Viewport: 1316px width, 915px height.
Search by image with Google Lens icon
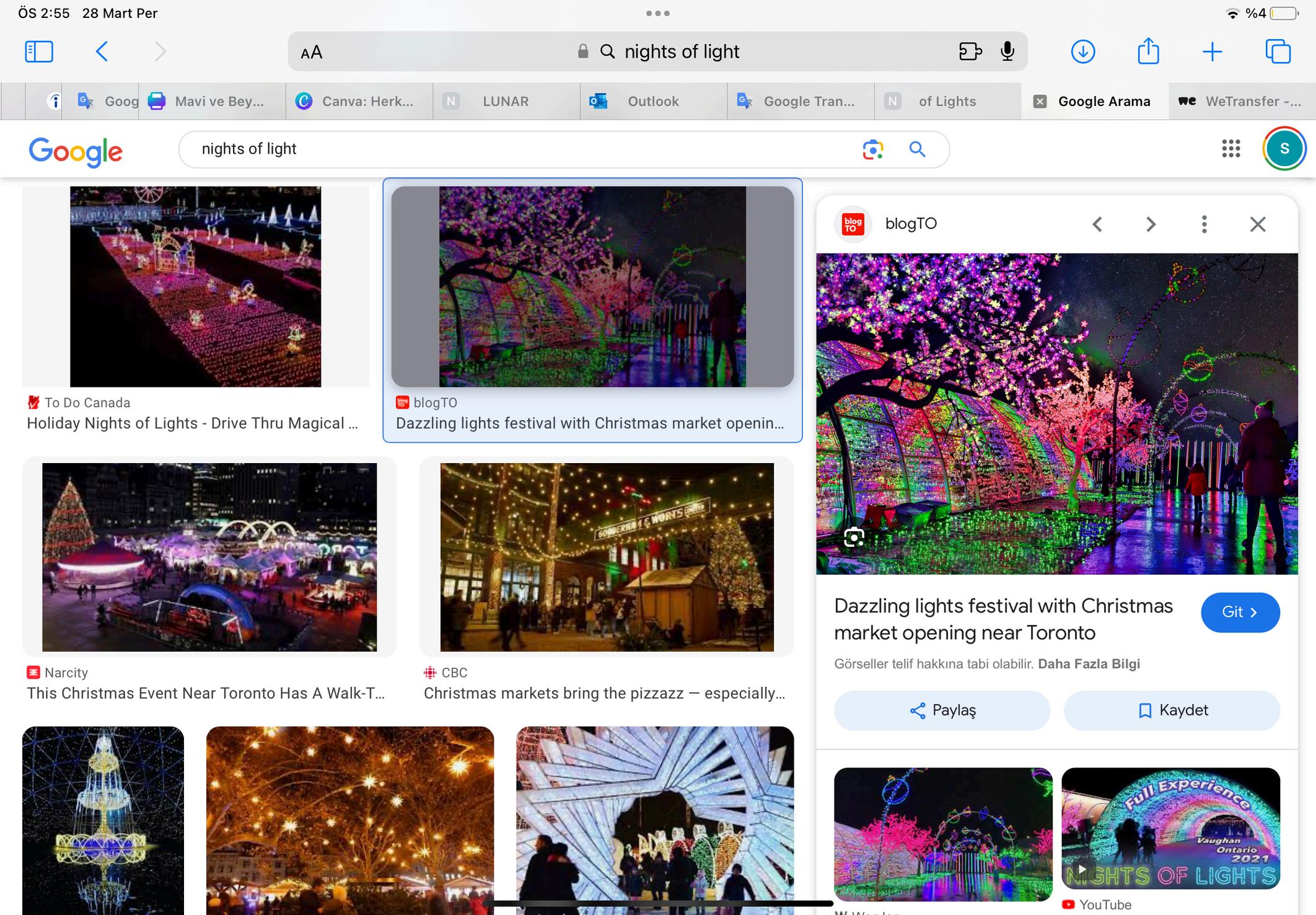pos(872,149)
